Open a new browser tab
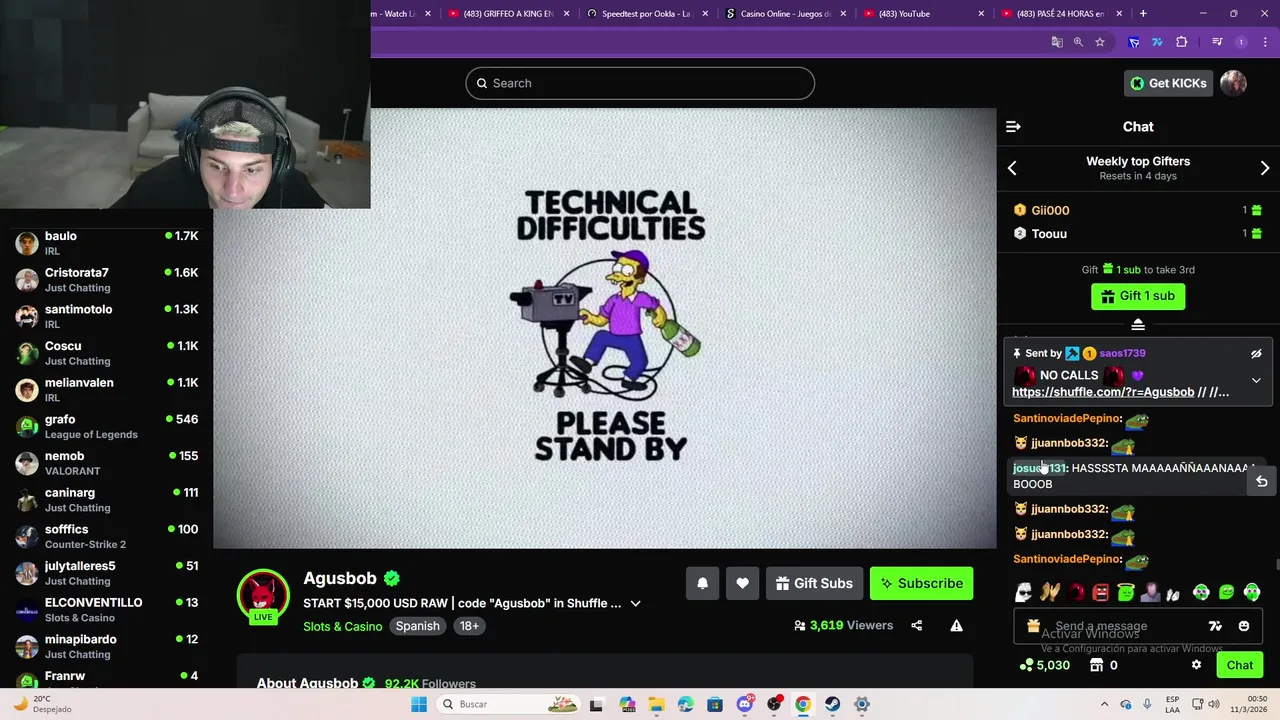 coord(1143,14)
